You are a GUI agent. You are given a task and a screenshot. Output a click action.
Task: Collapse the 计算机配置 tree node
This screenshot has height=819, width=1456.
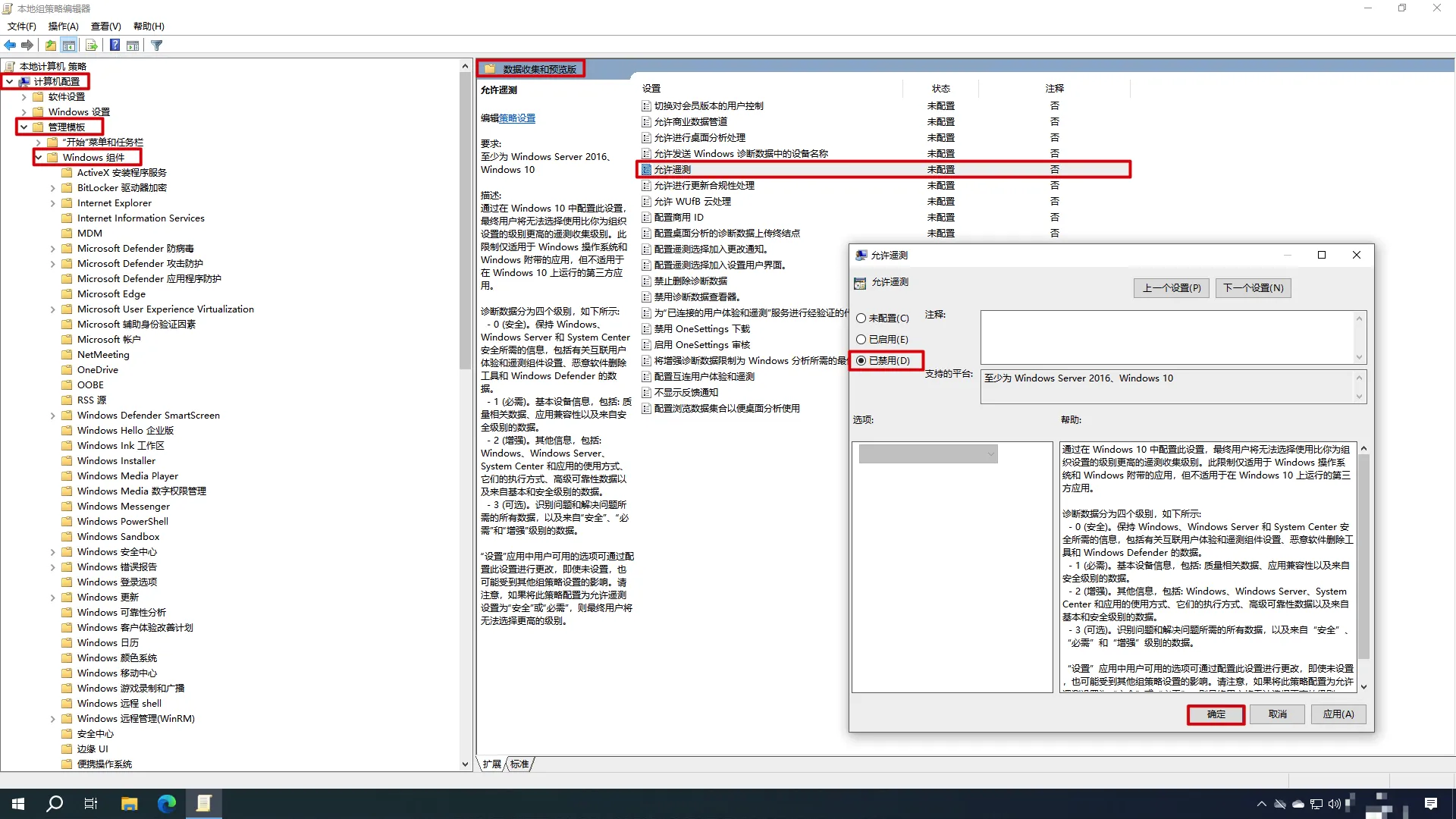9,82
